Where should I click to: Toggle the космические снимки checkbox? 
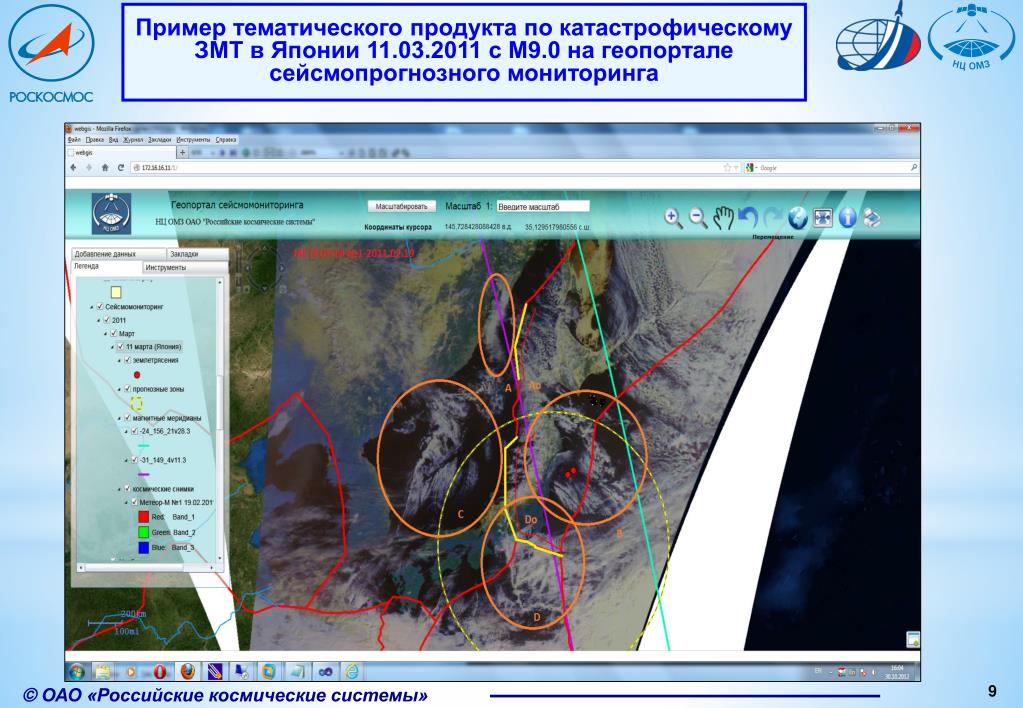(x=128, y=489)
